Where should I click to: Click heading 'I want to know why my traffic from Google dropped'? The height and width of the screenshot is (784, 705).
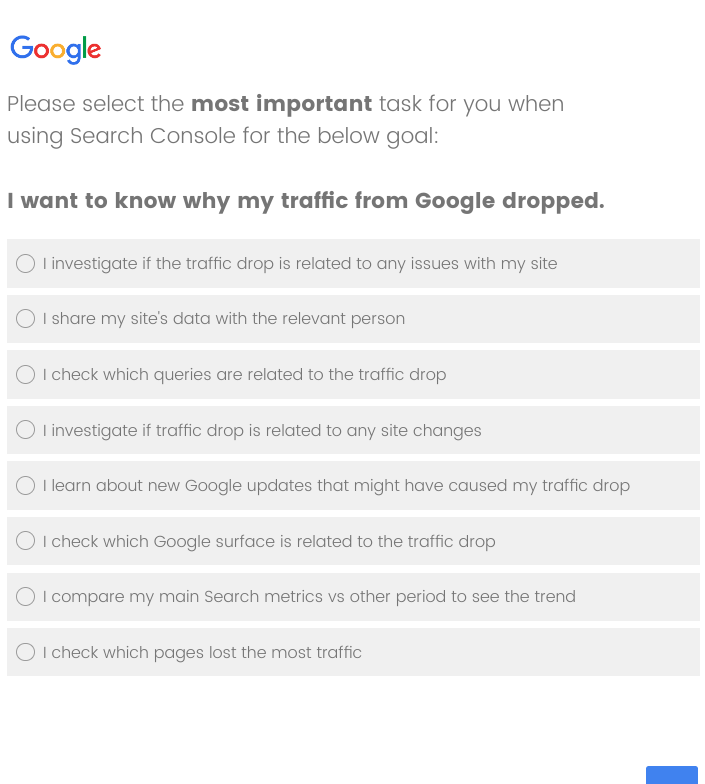(306, 201)
